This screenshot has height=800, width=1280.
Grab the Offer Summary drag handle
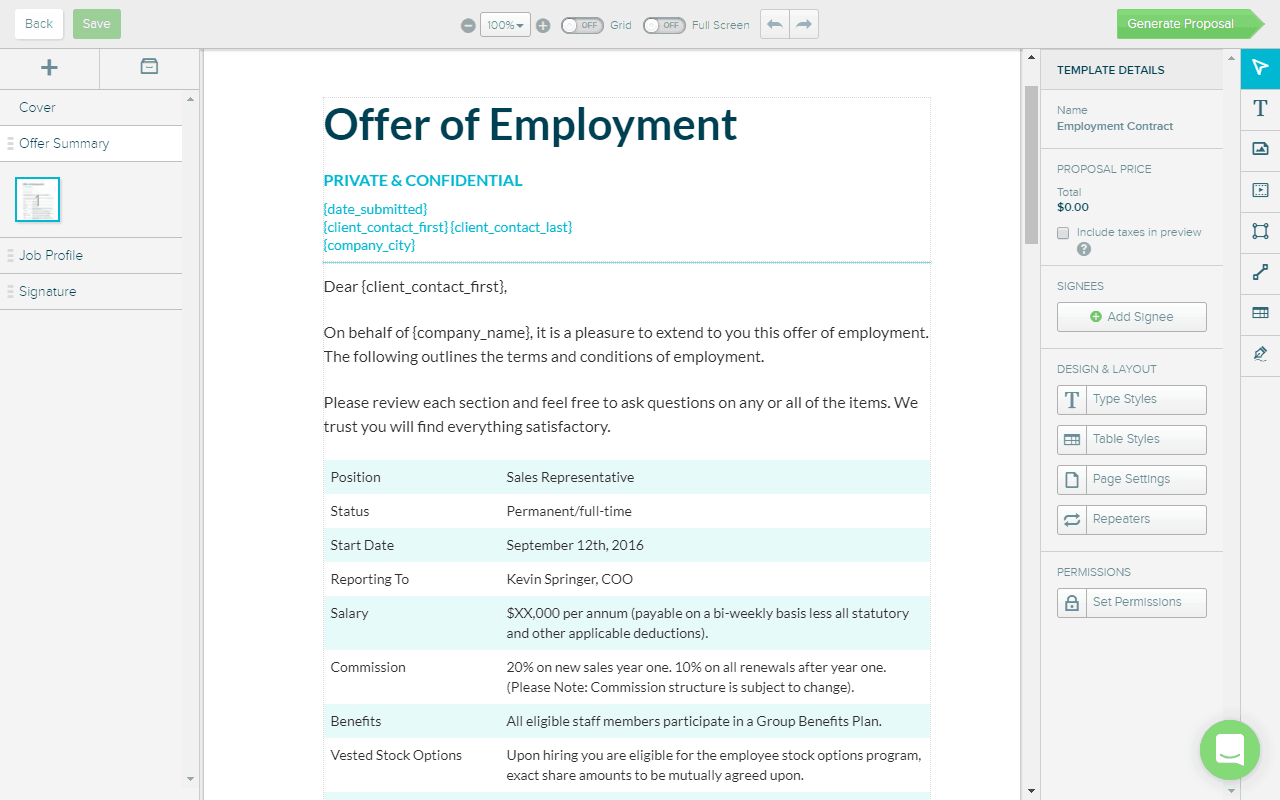10,144
